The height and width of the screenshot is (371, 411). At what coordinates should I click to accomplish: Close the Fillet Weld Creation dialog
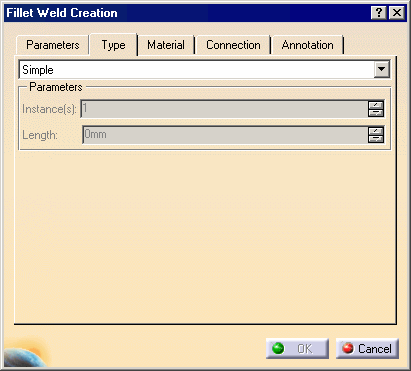point(397,13)
